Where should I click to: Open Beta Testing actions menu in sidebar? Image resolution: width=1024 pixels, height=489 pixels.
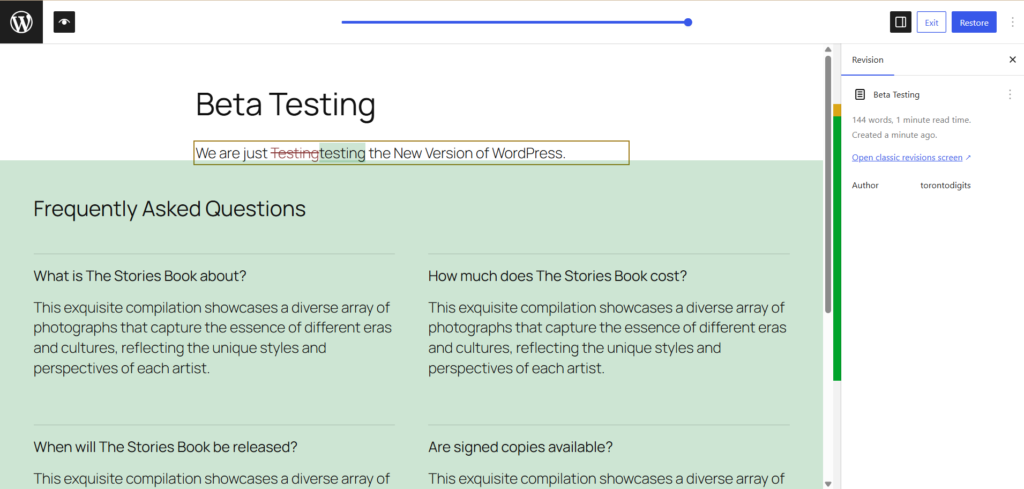coord(1009,95)
